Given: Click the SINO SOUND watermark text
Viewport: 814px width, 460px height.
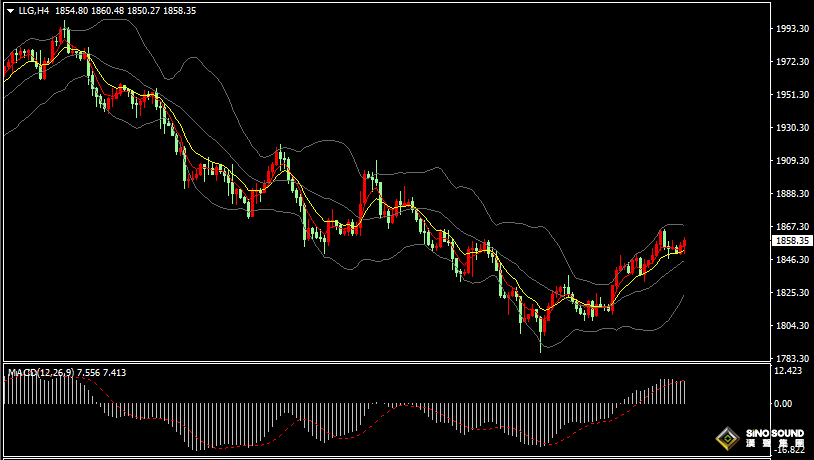Looking at the screenshot, I should tap(775, 433).
